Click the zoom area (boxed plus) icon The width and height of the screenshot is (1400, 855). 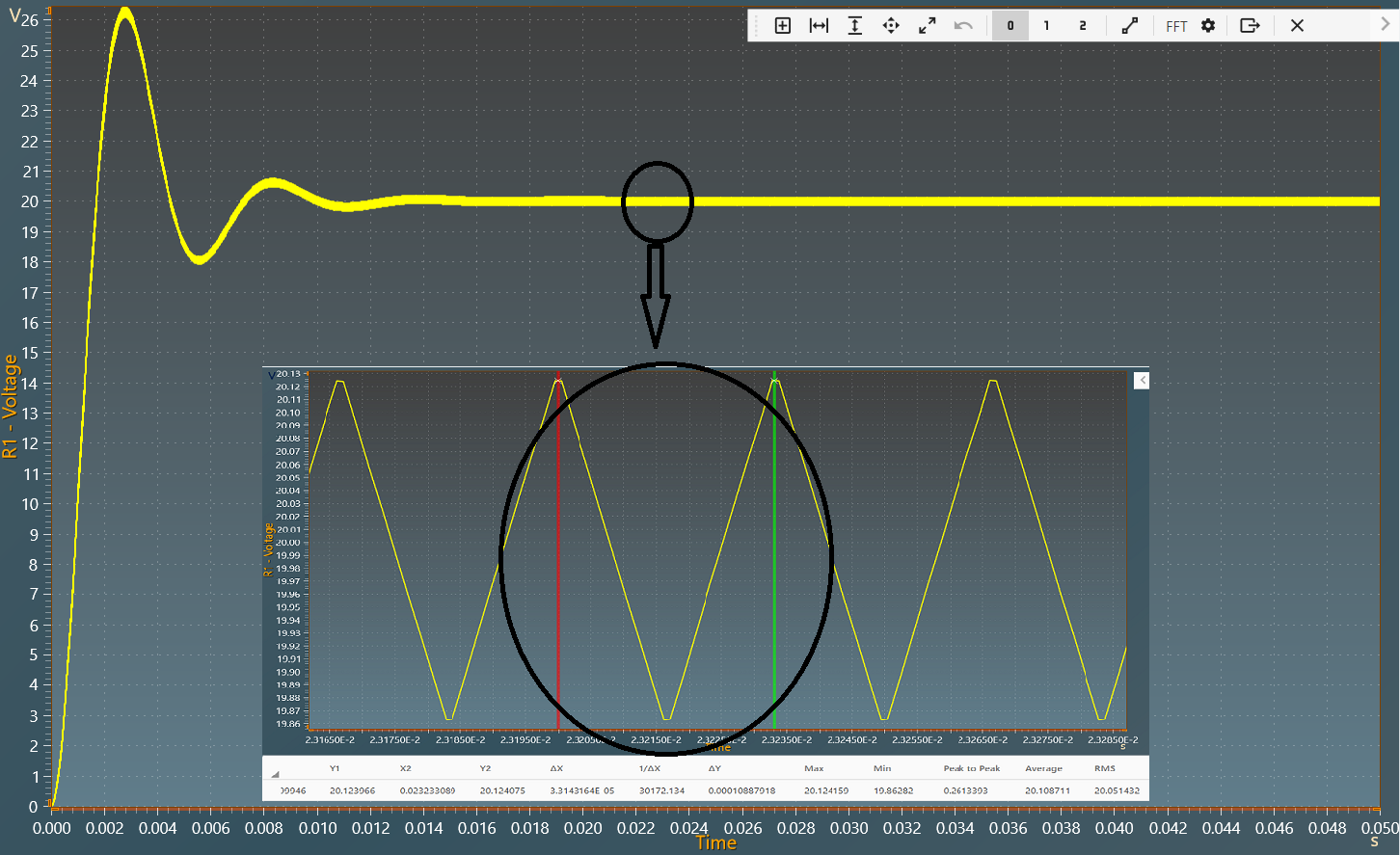[783, 26]
